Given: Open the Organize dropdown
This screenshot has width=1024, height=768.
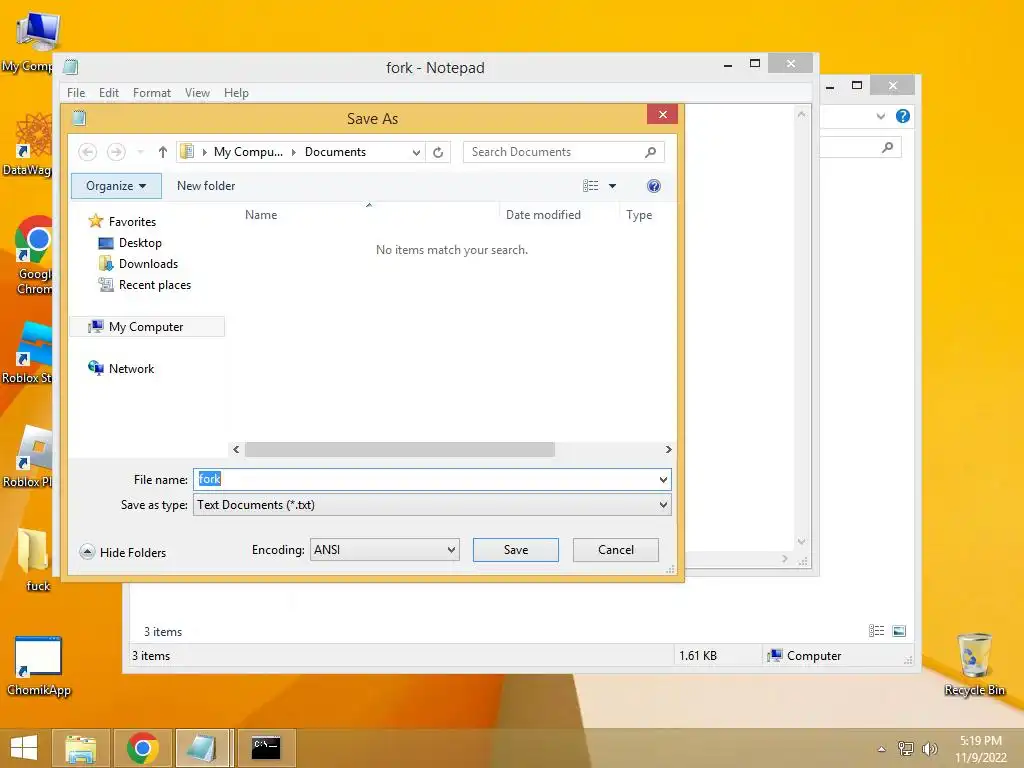Looking at the screenshot, I should [116, 186].
